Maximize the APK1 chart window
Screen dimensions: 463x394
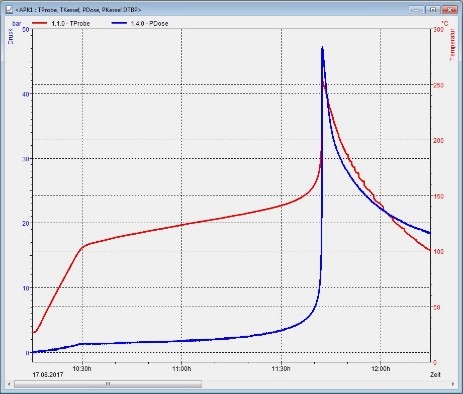[x=432, y=10]
